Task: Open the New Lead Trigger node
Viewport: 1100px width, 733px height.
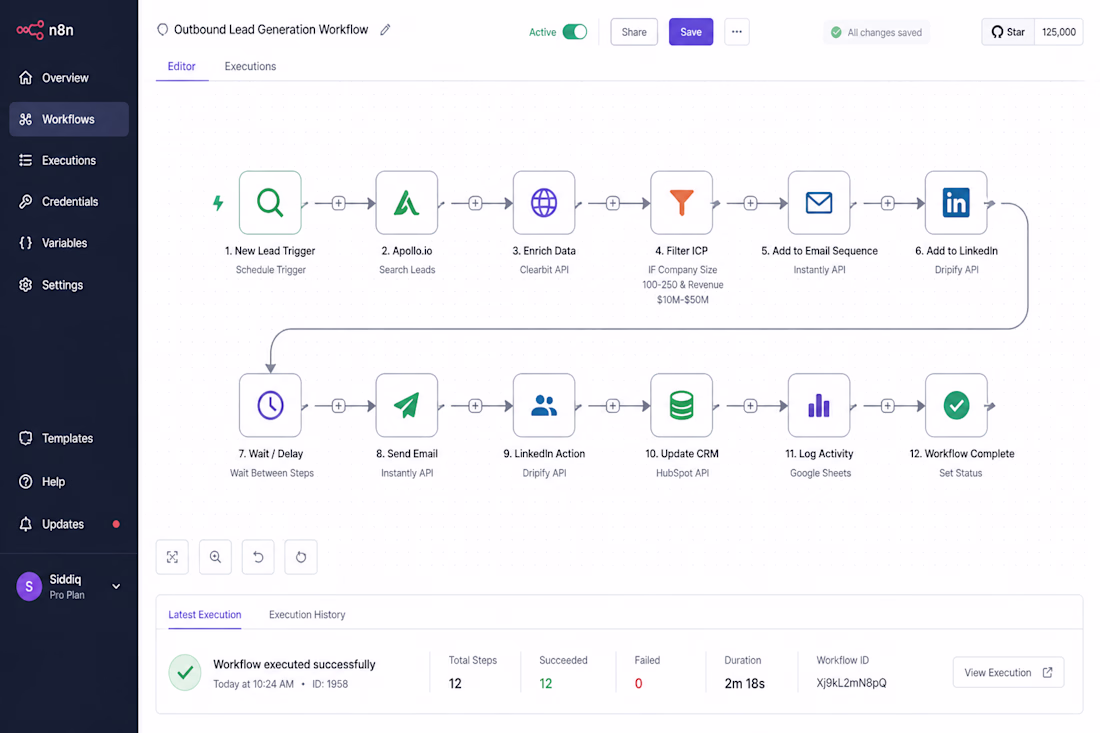Action: (270, 203)
